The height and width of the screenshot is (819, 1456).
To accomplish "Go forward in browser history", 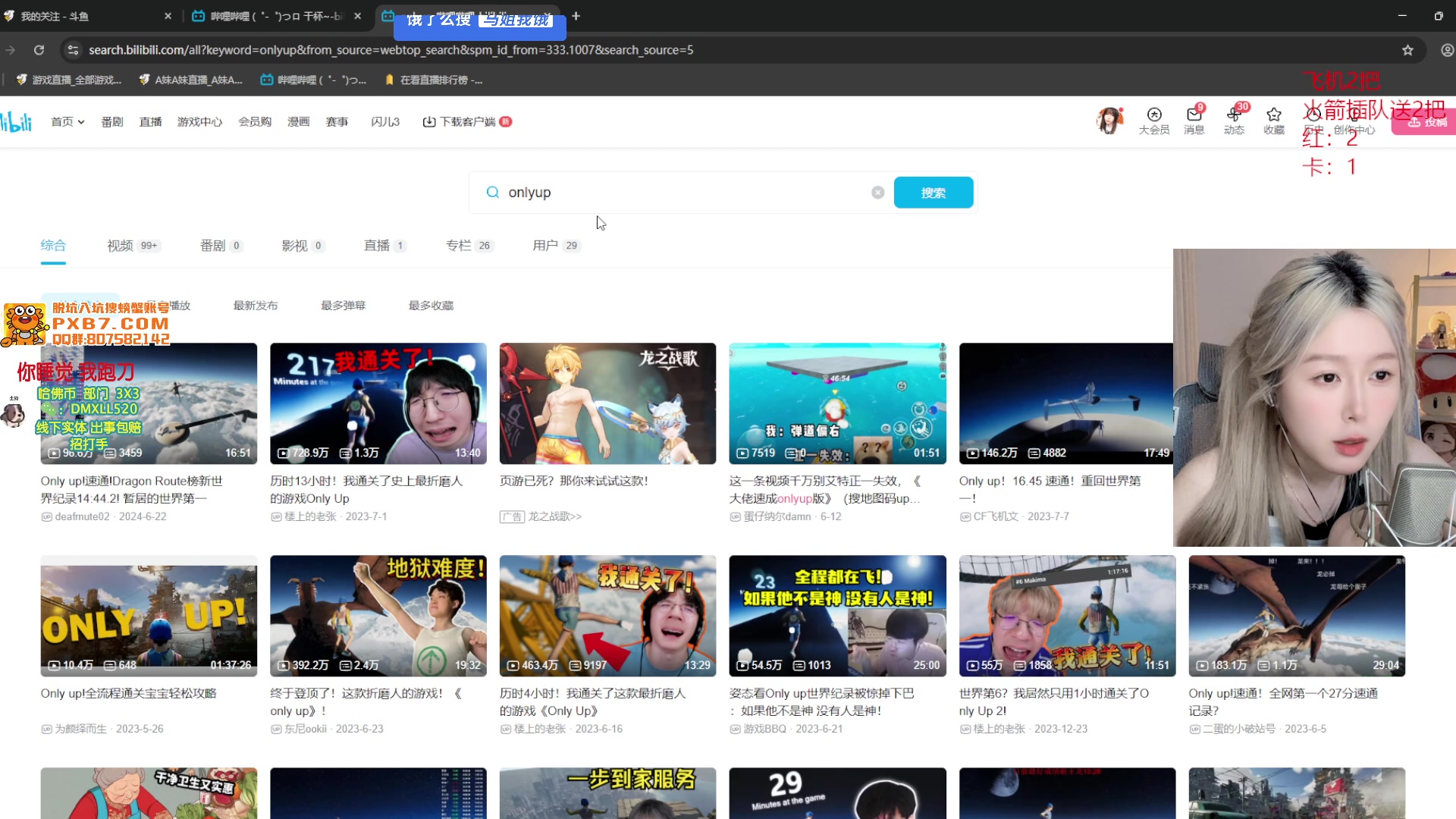I will coord(11,50).
